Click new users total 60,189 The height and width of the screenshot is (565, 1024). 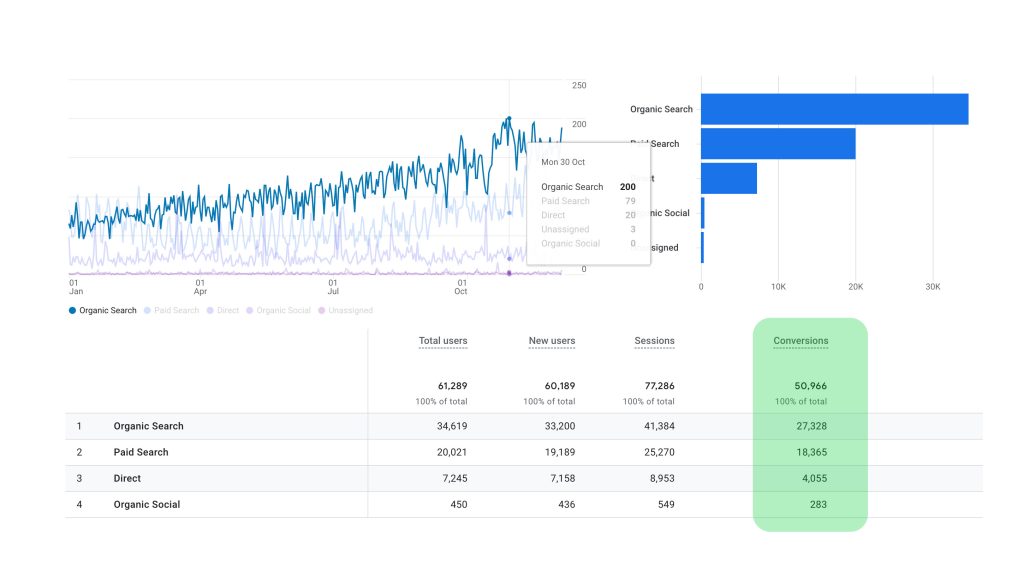[x=560, y=386]
